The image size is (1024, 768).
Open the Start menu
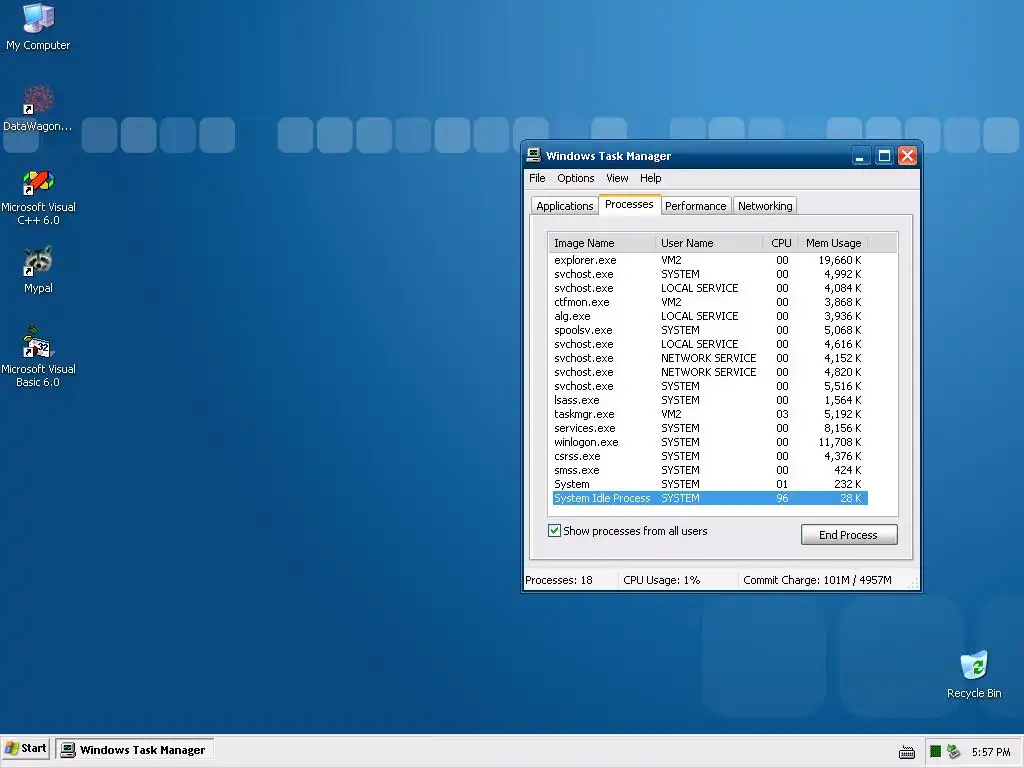click(26, 749)
